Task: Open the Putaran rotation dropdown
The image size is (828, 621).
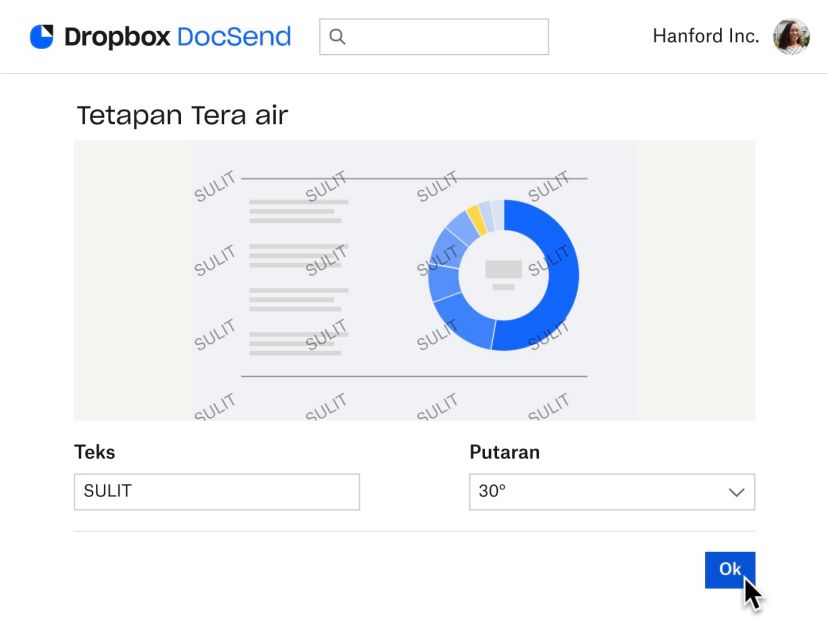Action: [612, 492]
